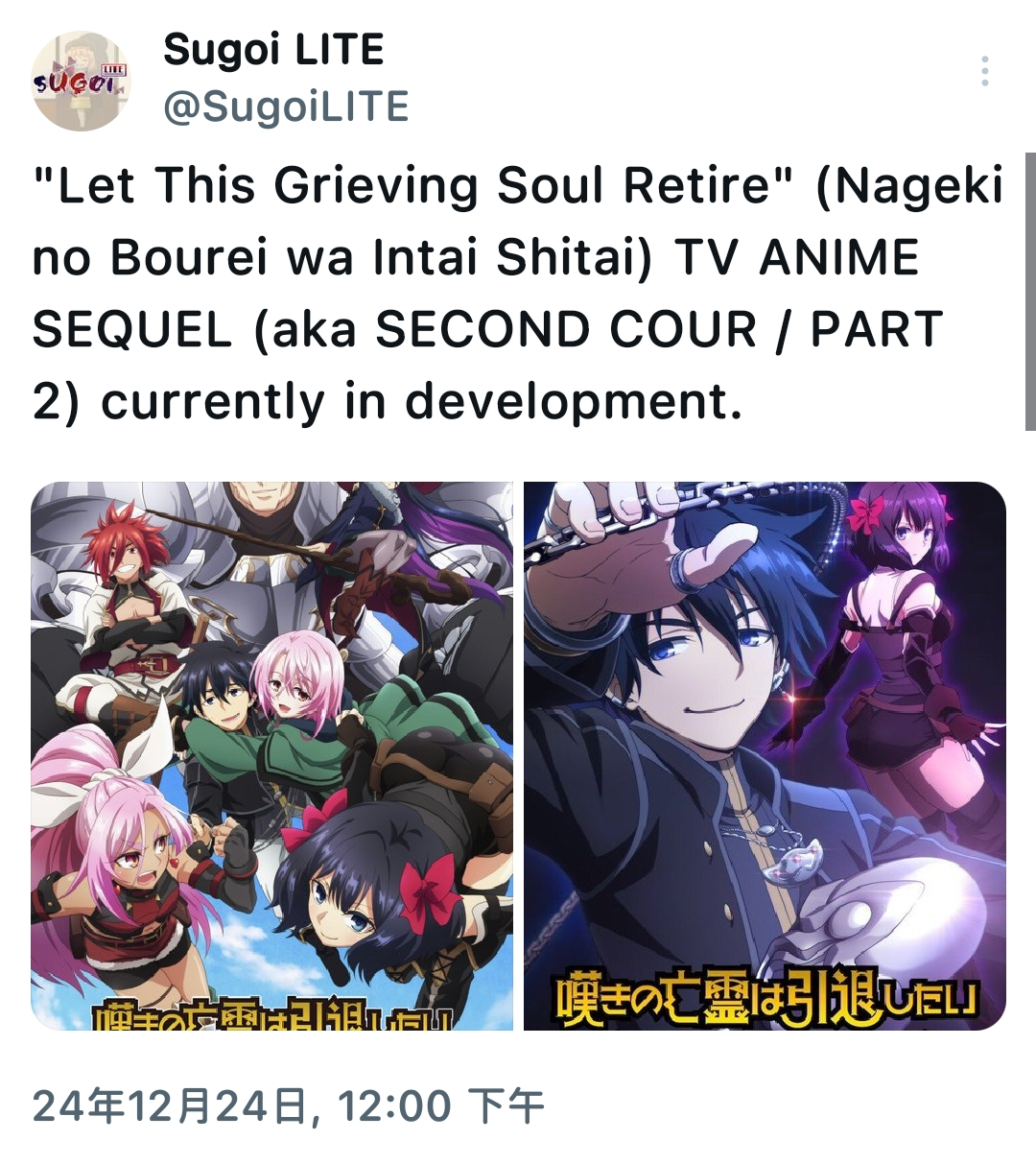
Task: Click the tweet timestamp 24年12月24日
Action: click(x=170, y=1105)
